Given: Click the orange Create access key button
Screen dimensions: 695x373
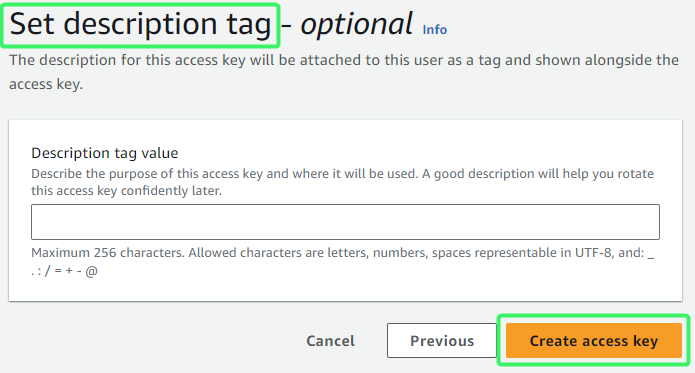Looking at the screenshot, I should [593, 340].
